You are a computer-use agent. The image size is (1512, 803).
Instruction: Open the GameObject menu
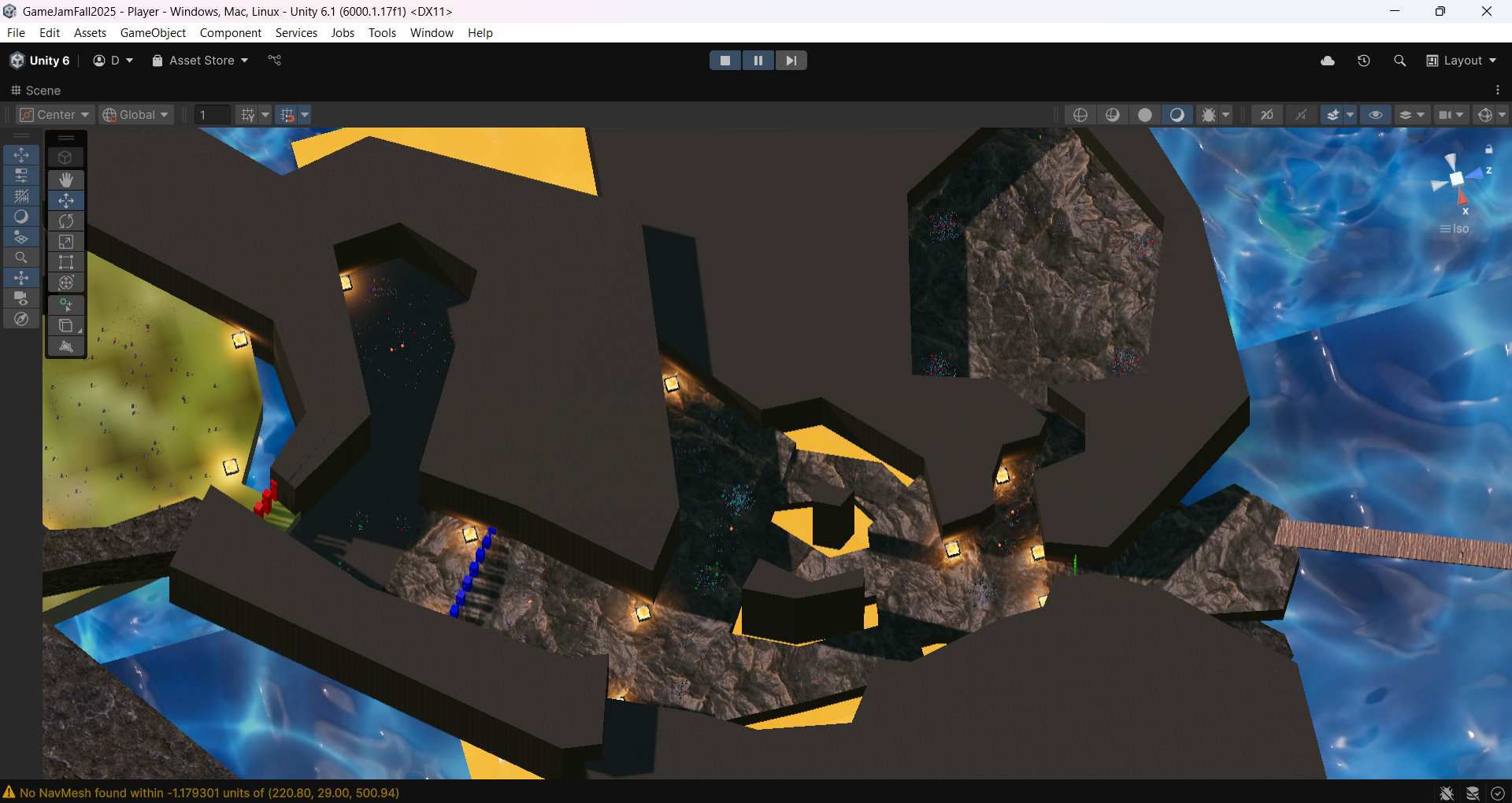click(x=153, y=32)
